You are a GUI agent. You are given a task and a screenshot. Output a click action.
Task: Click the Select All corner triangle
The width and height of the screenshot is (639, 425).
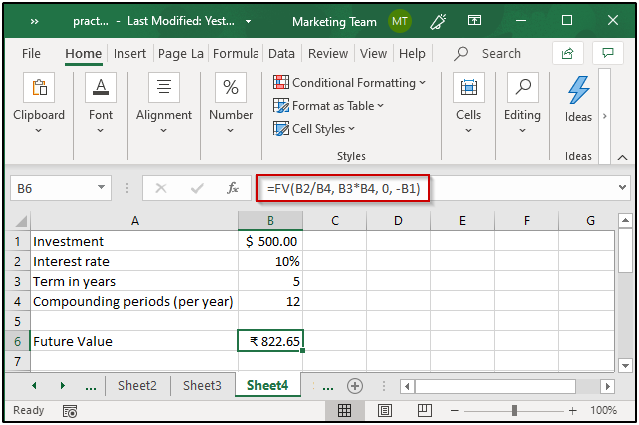pyautogui.click(x=21, y=221)
